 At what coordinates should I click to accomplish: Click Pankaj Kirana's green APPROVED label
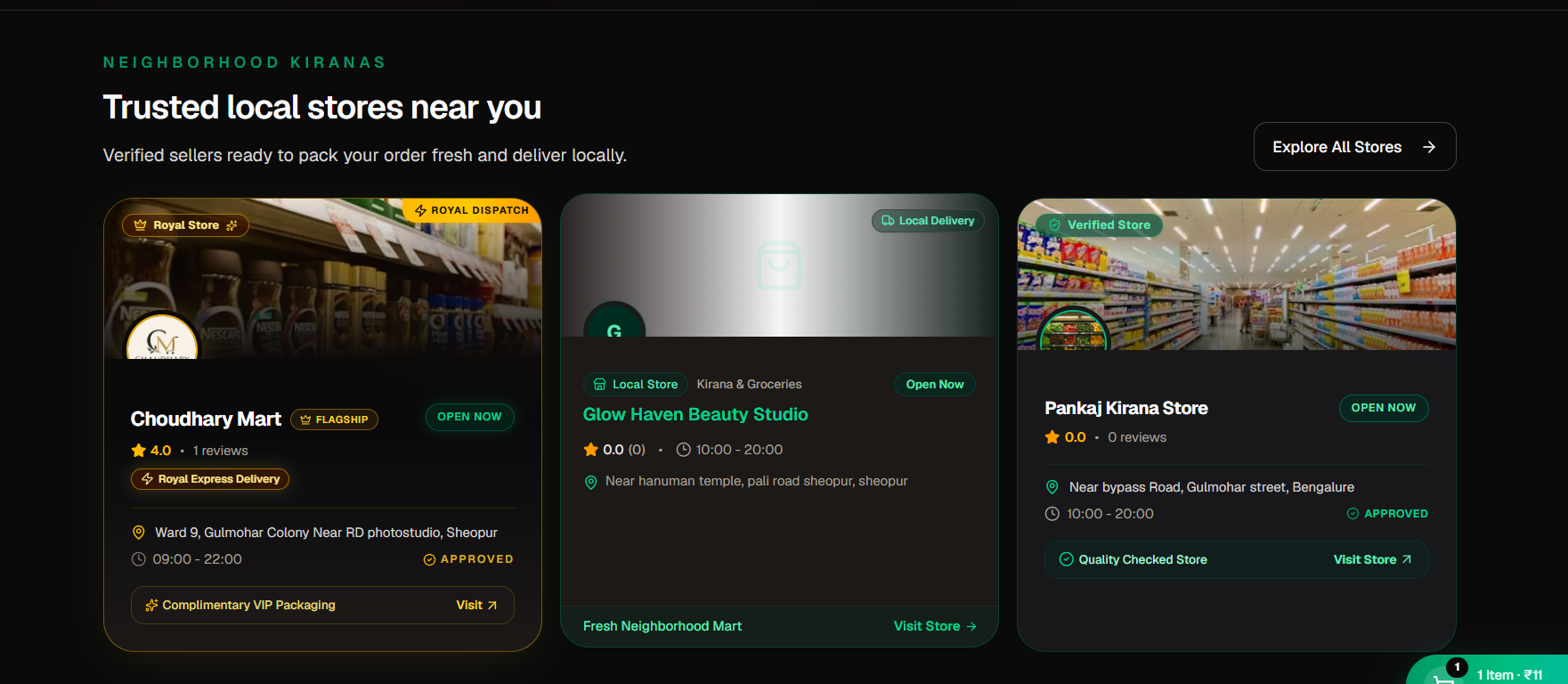coord(1387,514)
